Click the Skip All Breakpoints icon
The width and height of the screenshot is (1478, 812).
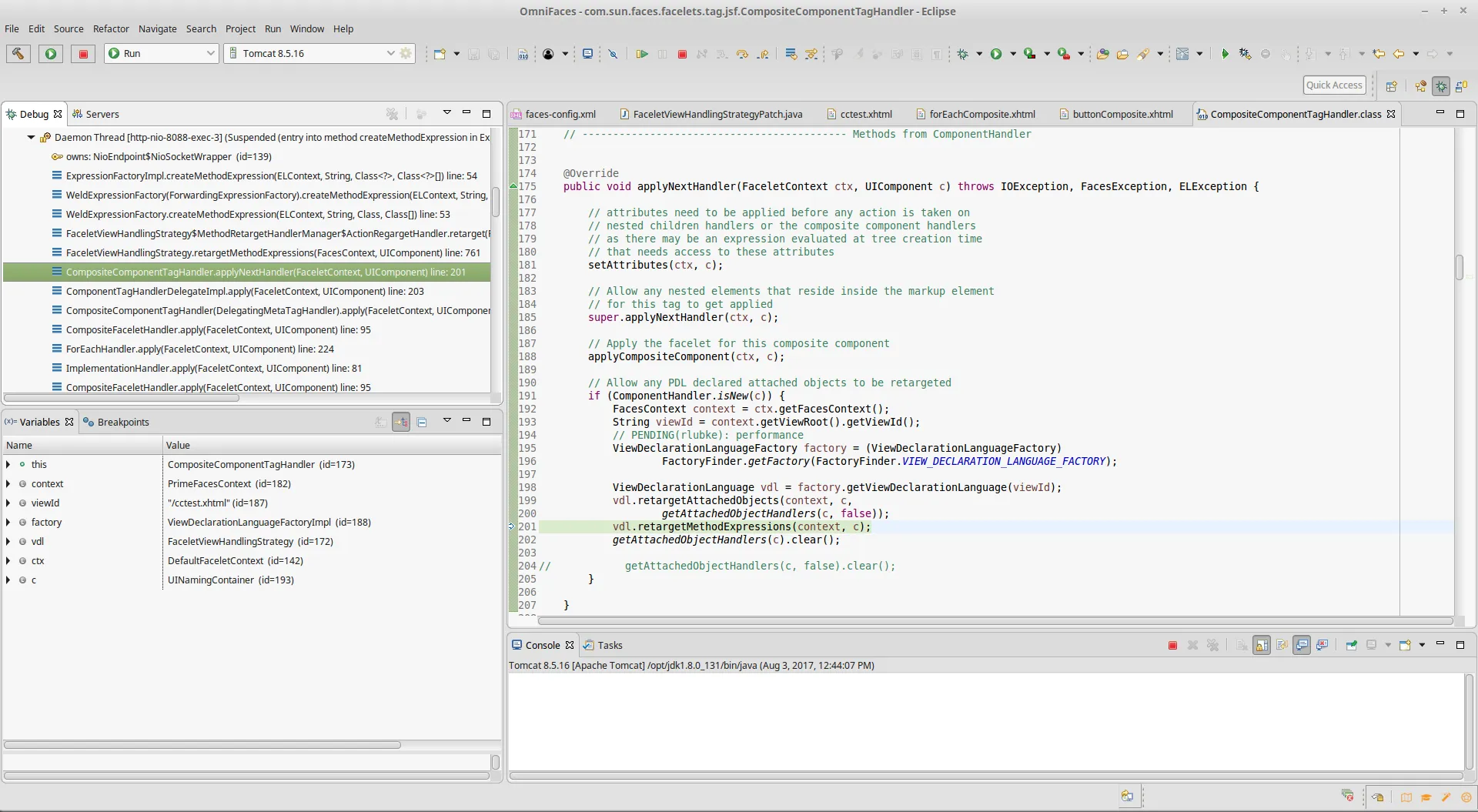613,54
